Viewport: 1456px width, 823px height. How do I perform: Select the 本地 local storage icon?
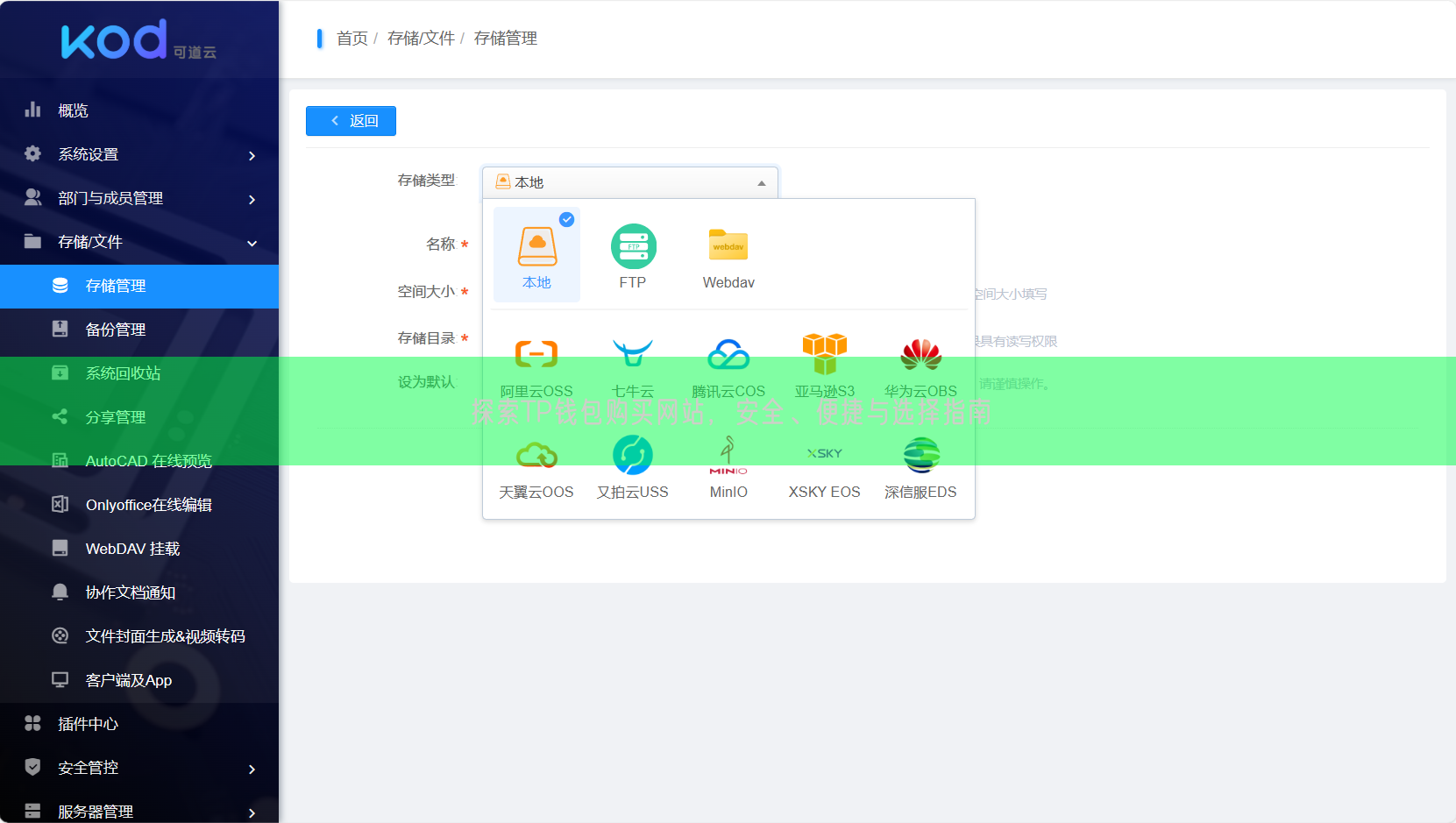pyautogui.click(x=537, y=246)
